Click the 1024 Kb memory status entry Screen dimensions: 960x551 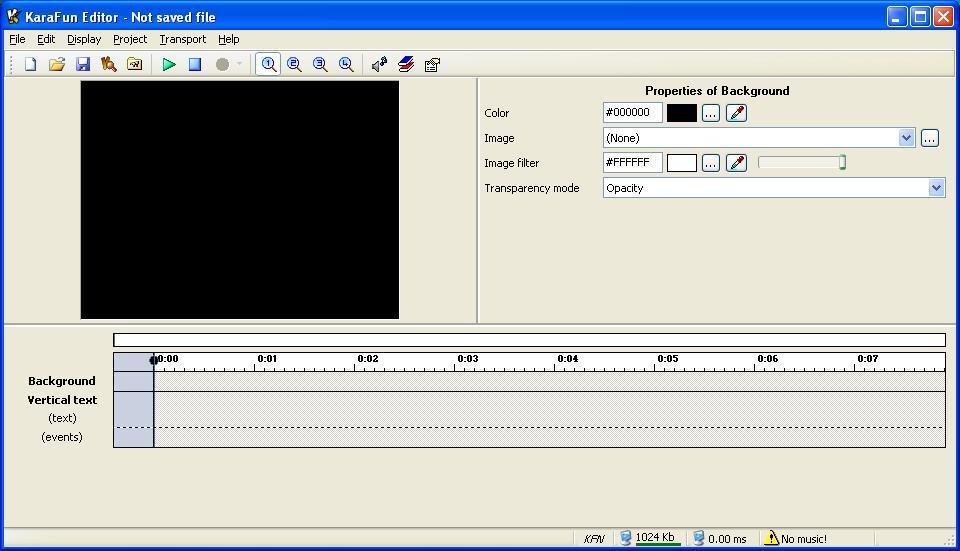pyautogui.click(x=650, y=538)
